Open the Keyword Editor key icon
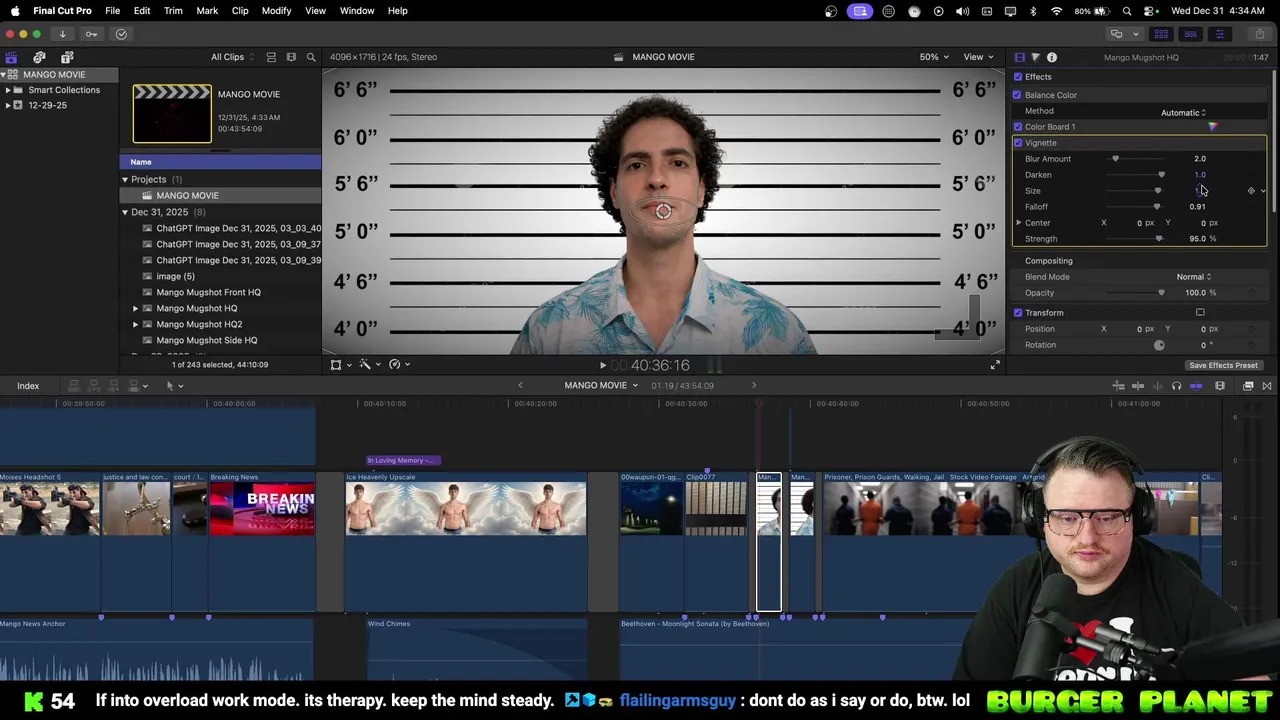 pos(91,34)
